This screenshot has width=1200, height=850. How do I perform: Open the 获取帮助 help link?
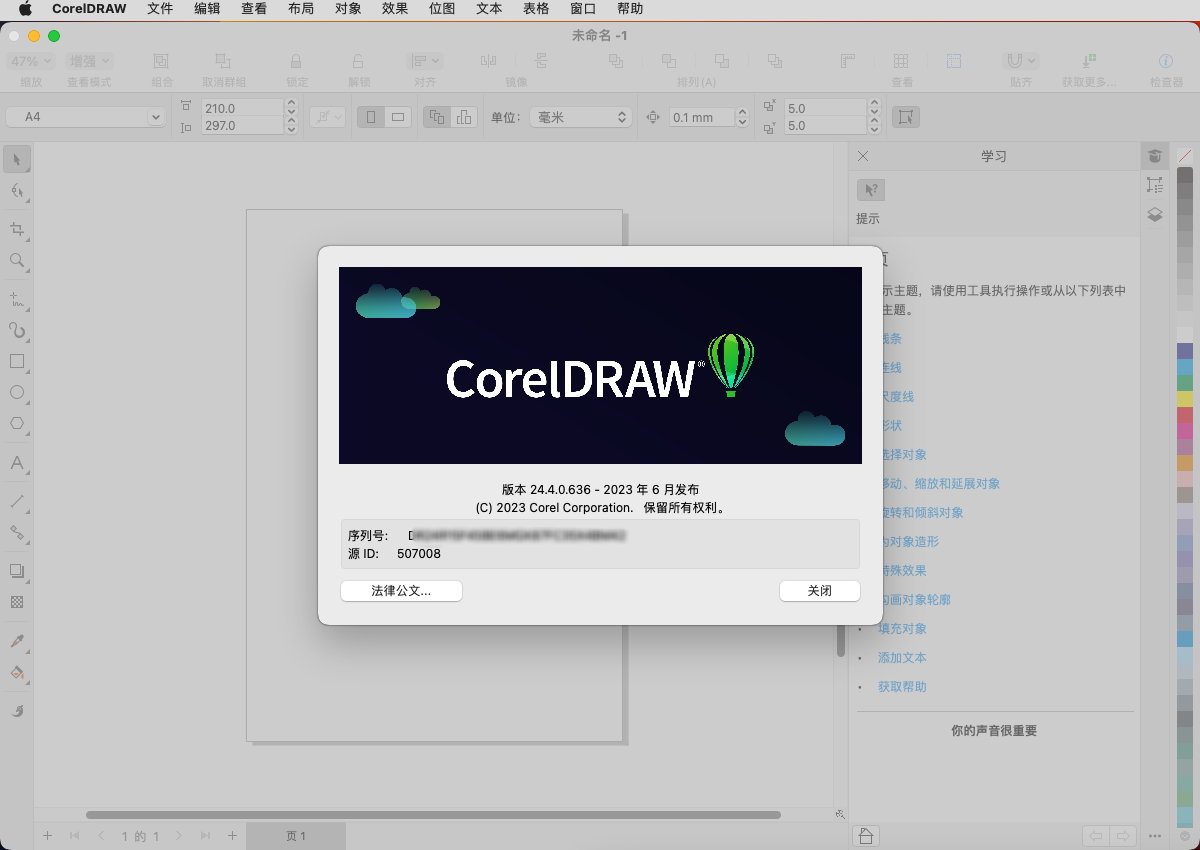click(x=902, y=687)
